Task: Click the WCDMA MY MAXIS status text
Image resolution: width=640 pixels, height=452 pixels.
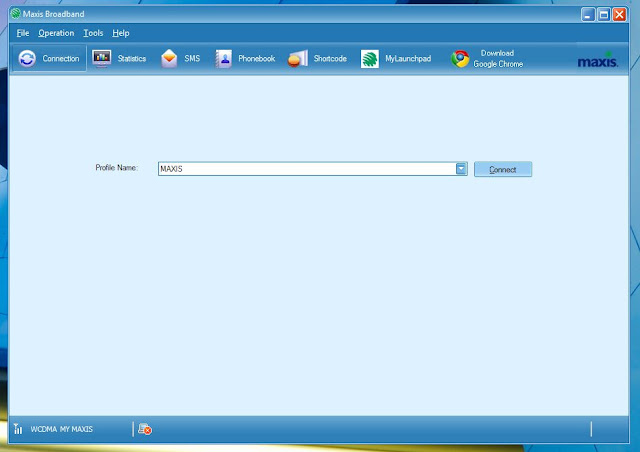Action: pyautogui.click(x=62, y=429)
